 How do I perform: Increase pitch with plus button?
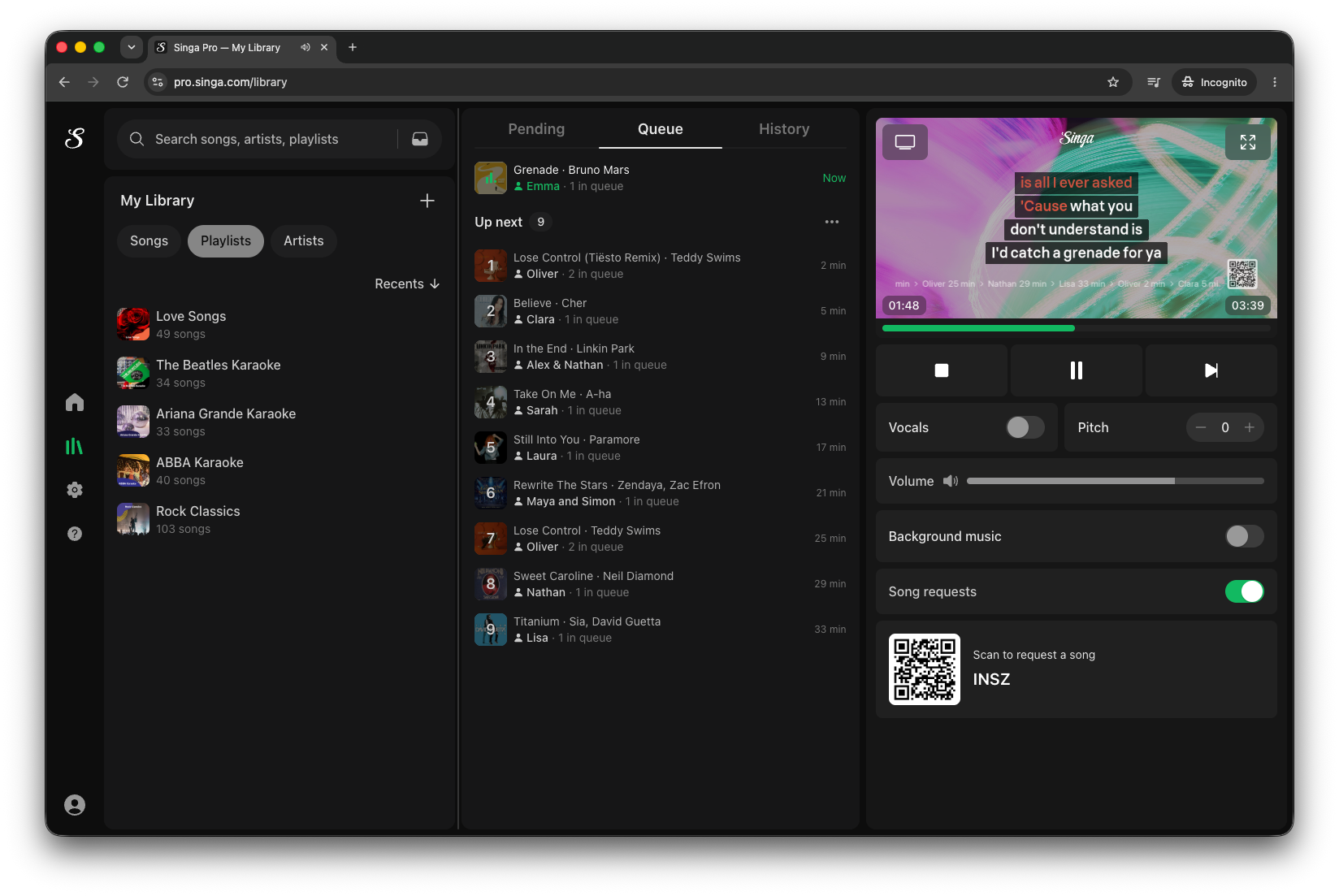(1250, 427)
